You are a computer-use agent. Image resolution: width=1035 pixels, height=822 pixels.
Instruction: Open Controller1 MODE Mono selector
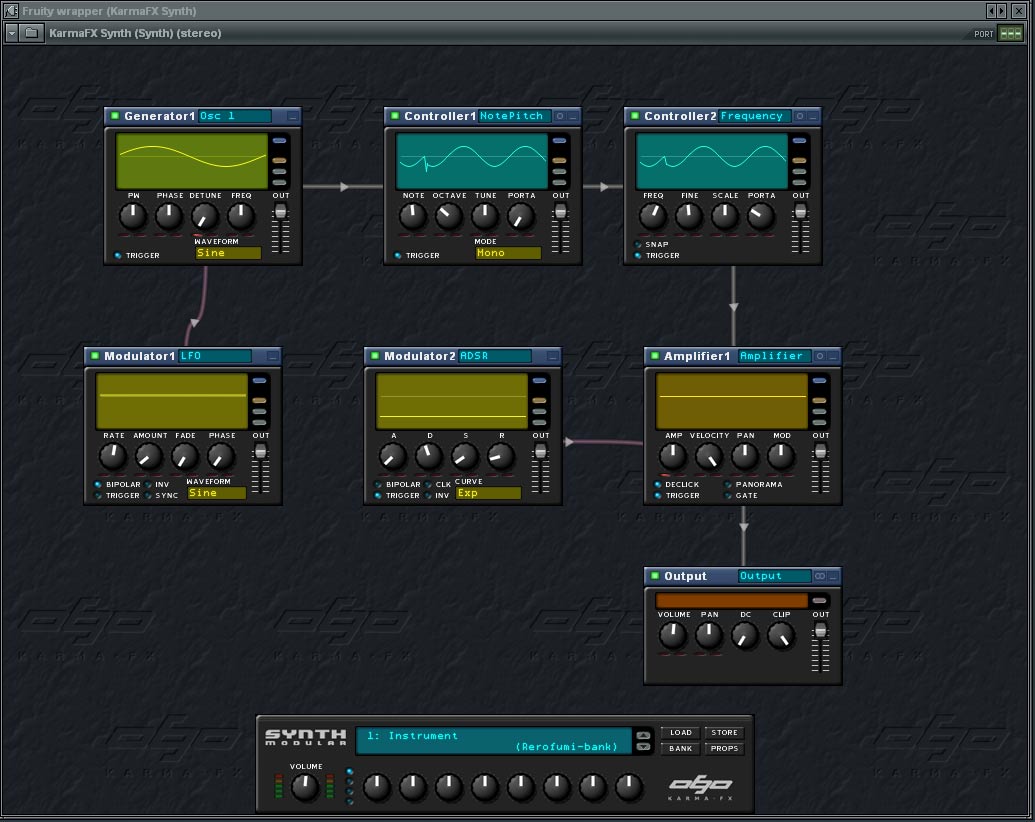click(508, 253)
